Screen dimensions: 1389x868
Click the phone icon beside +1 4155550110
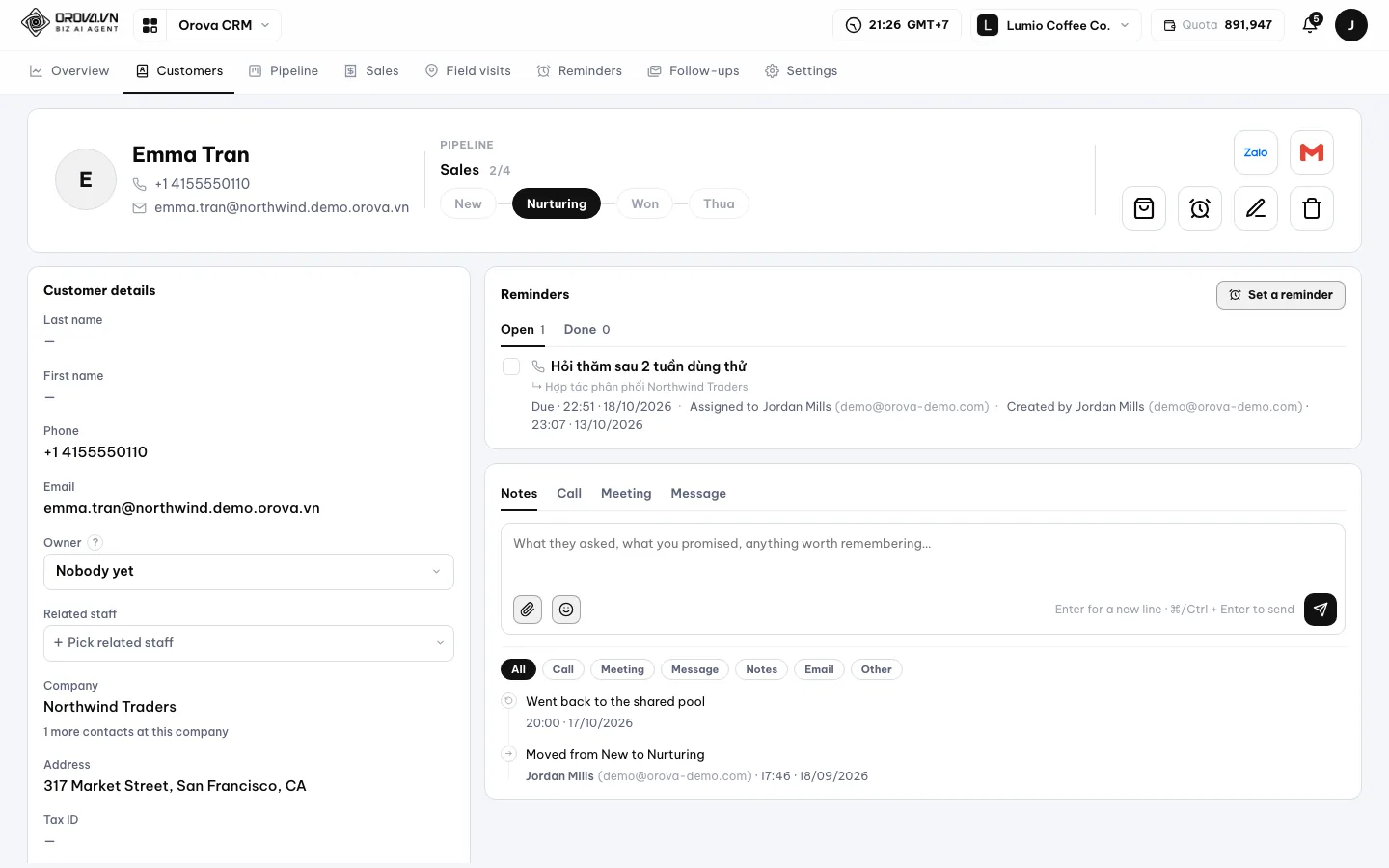pyautogui.click(x=140, y=184)
